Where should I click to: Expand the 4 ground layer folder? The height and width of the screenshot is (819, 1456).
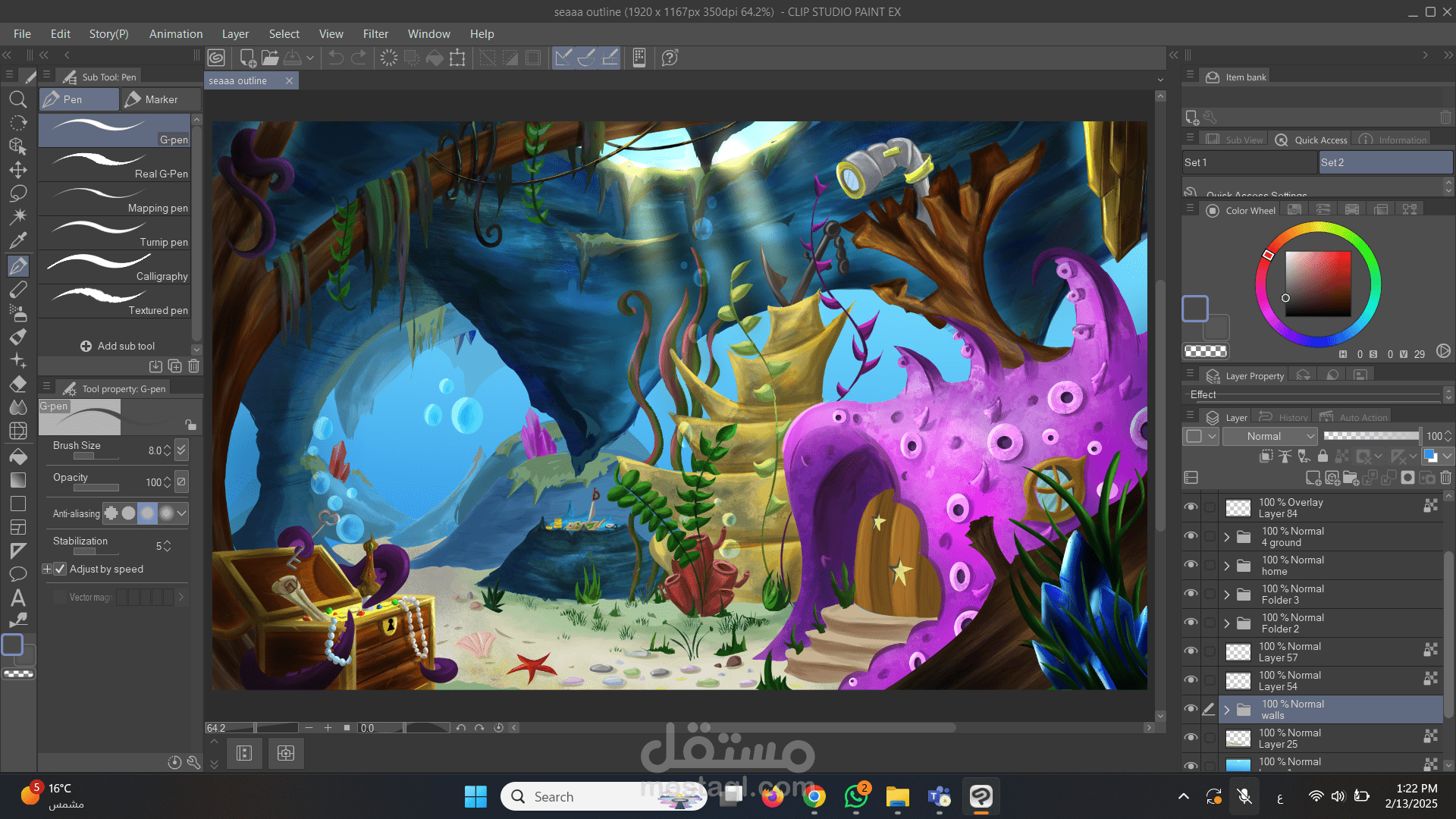pyautogui.click(x=1226, y=537)
